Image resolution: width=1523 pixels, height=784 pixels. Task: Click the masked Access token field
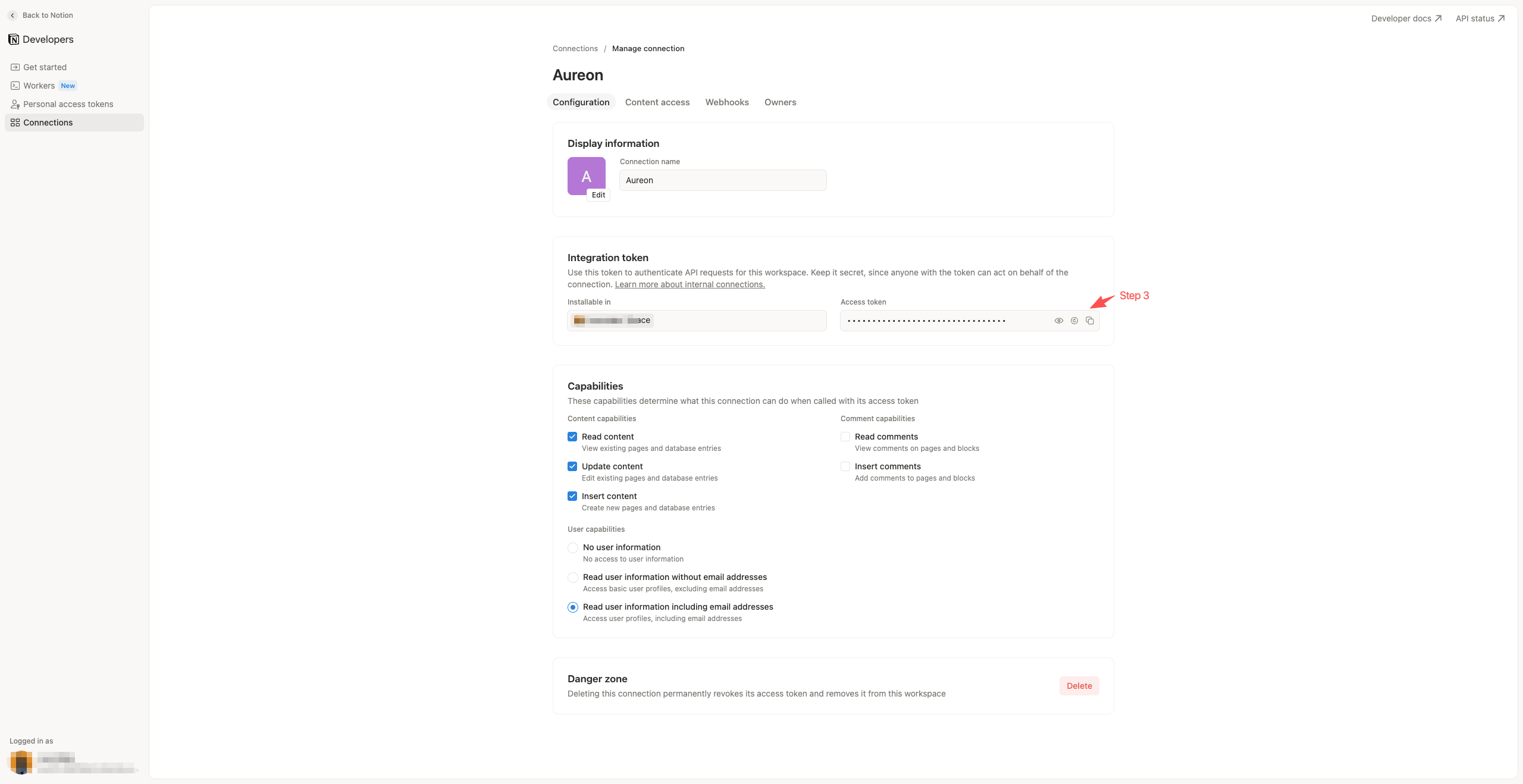coord(970,321)
